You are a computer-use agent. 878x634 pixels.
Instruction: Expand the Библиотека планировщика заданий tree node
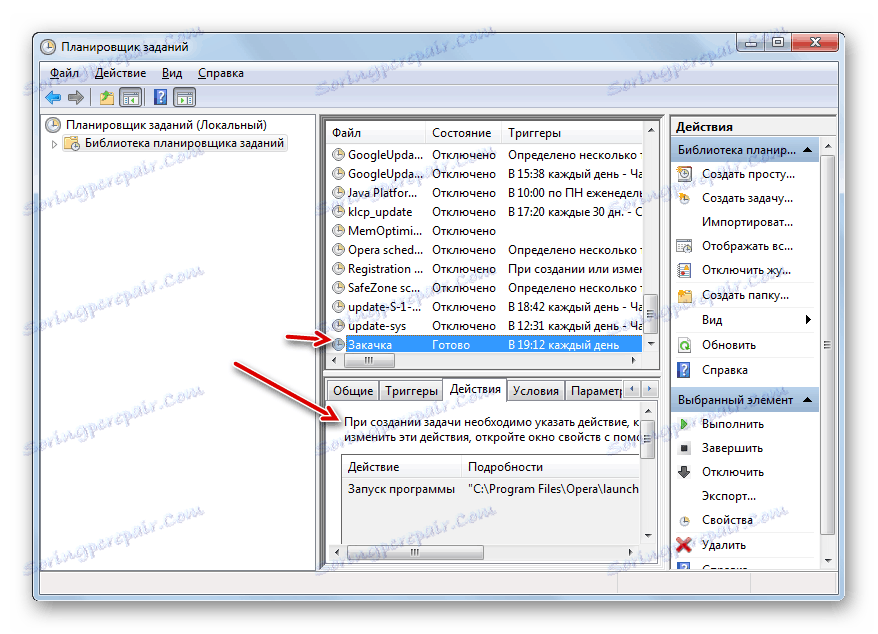click(54, 144)
